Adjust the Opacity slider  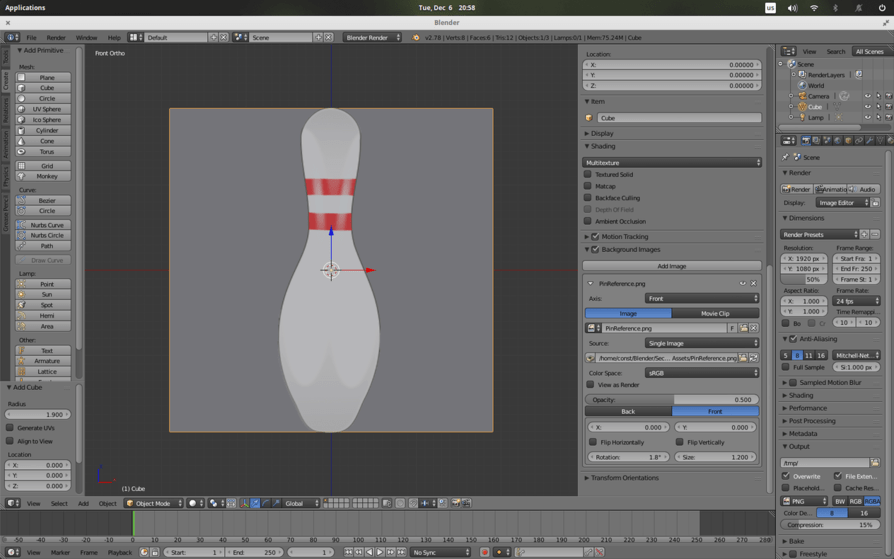pos(671,399)
